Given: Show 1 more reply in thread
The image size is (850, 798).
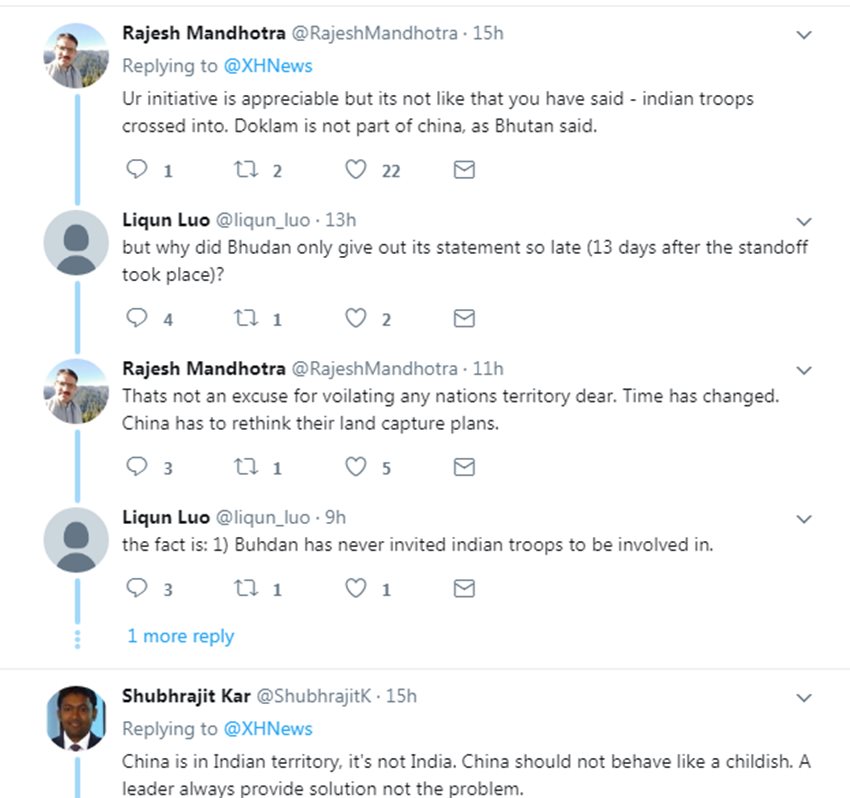Looking at the screenshot, I should 180,636.
